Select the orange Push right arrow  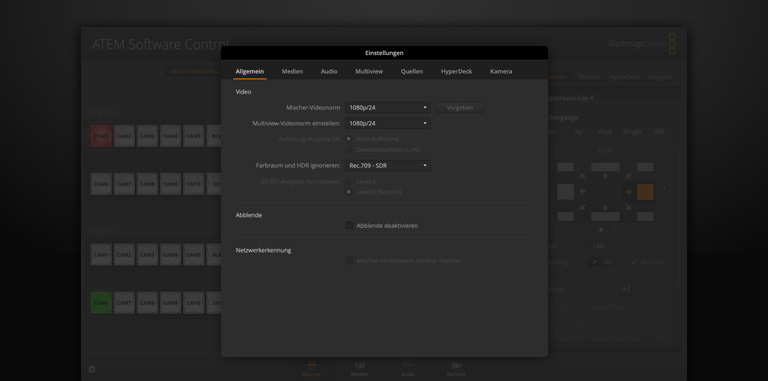coord(628,192)
